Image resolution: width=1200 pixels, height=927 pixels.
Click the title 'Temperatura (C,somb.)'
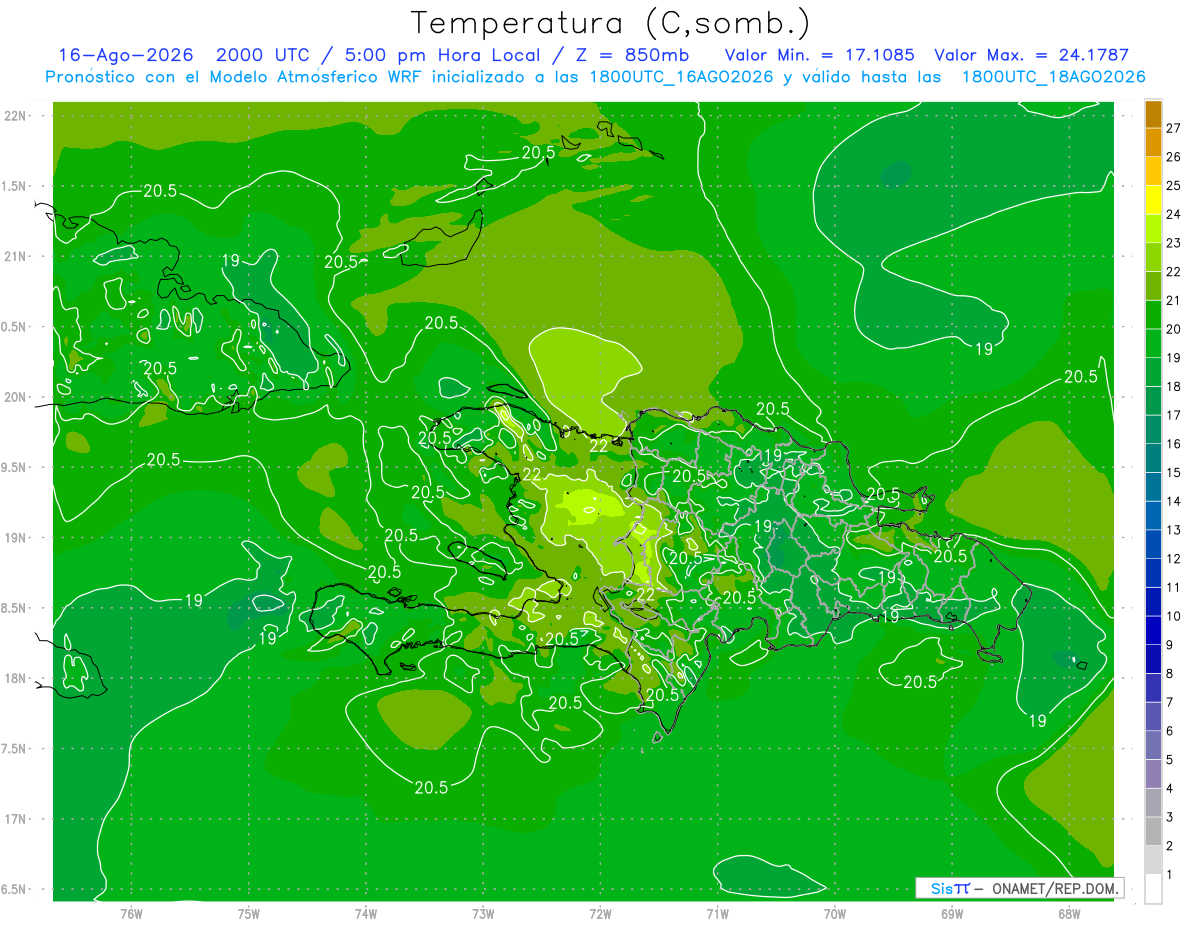point(610,22)
